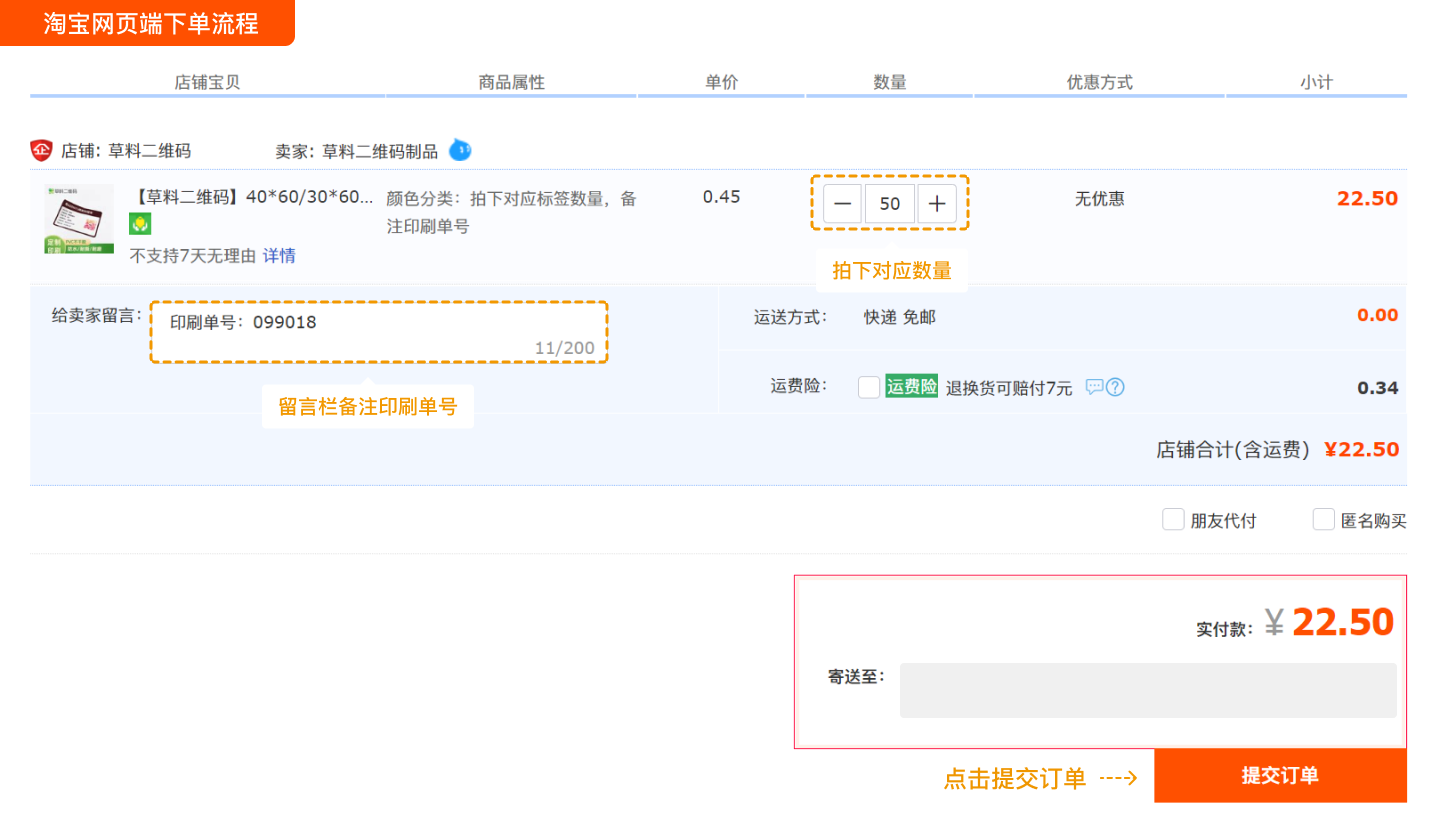Image resolution: width=1440 pixels, height=838 pixels.
Task: Click the 商品属性 column header
Action: [x=512, y=83]
